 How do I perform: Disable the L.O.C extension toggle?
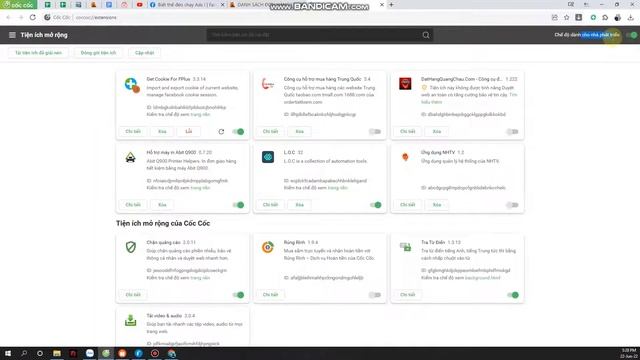(x=375, y=204)
